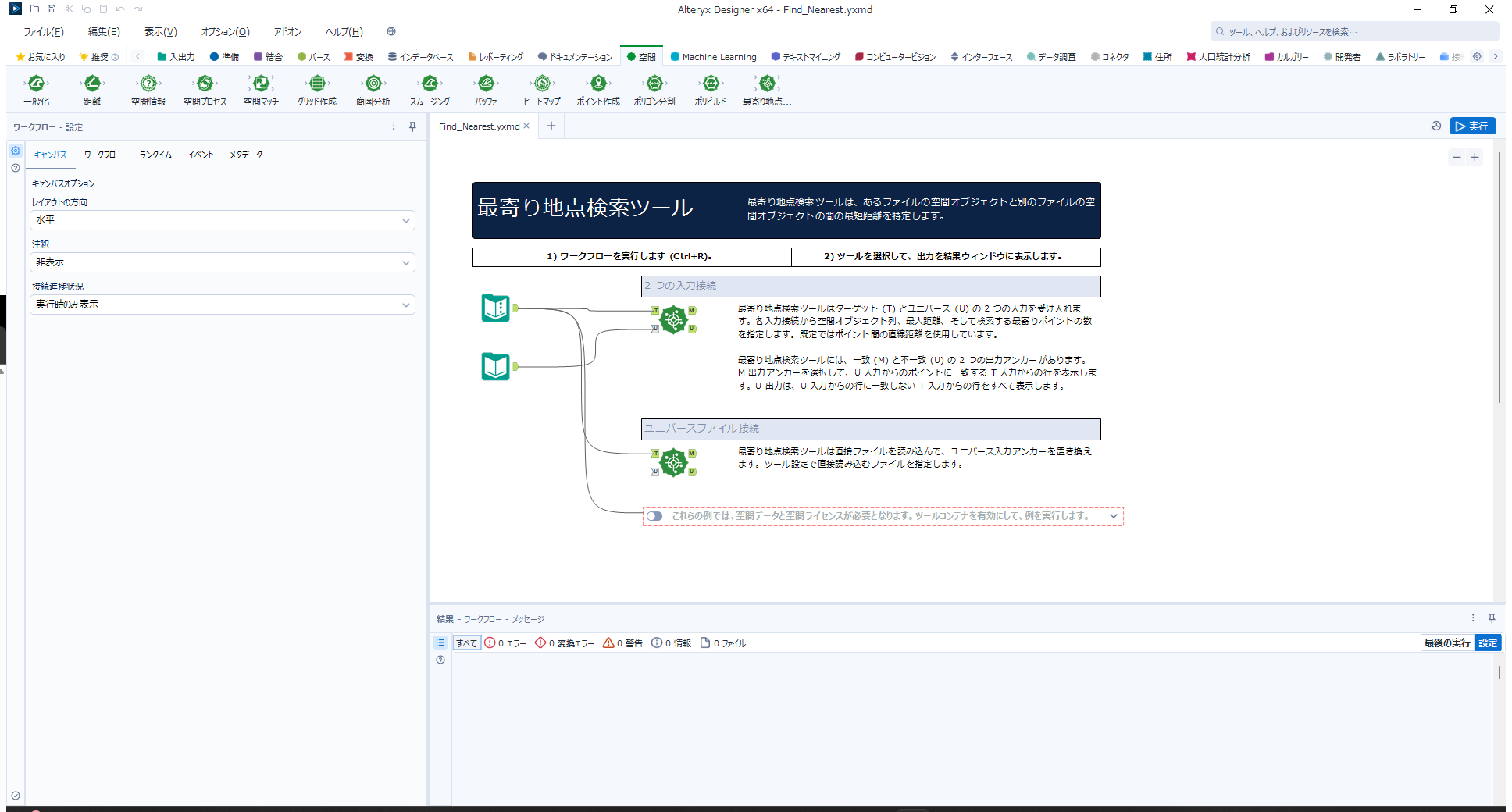1512x812 pixels.
Task: Toggle the エラー message filter
Action: [505, 643]
